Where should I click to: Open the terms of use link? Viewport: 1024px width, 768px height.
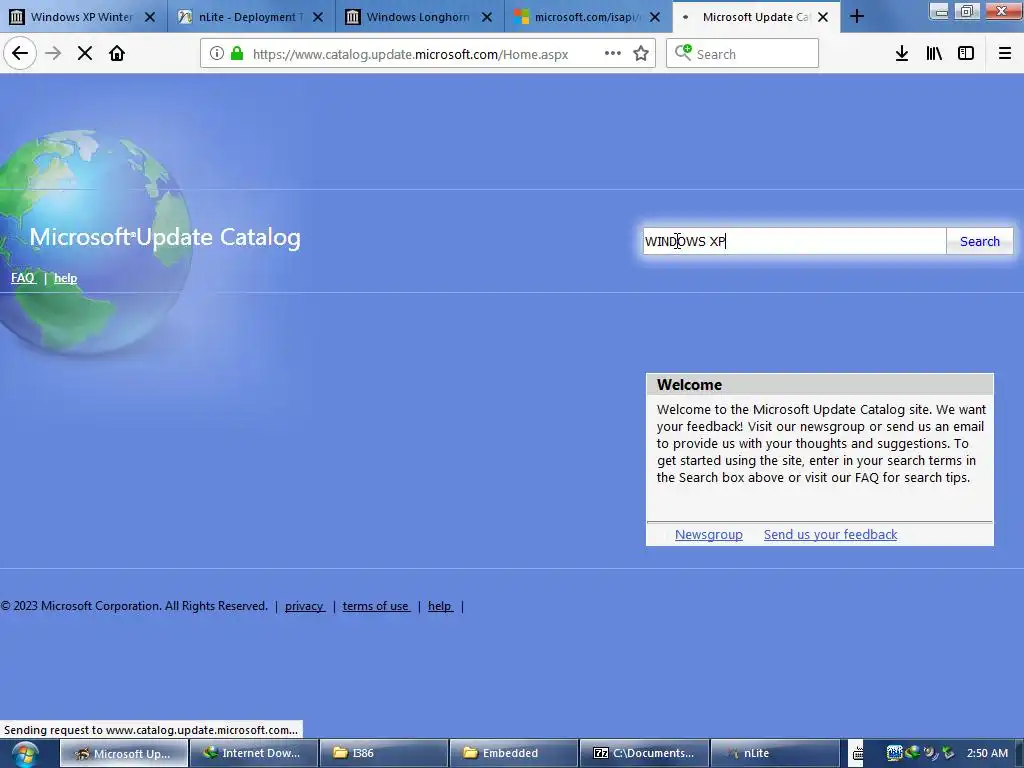click(x=376, y=606)
